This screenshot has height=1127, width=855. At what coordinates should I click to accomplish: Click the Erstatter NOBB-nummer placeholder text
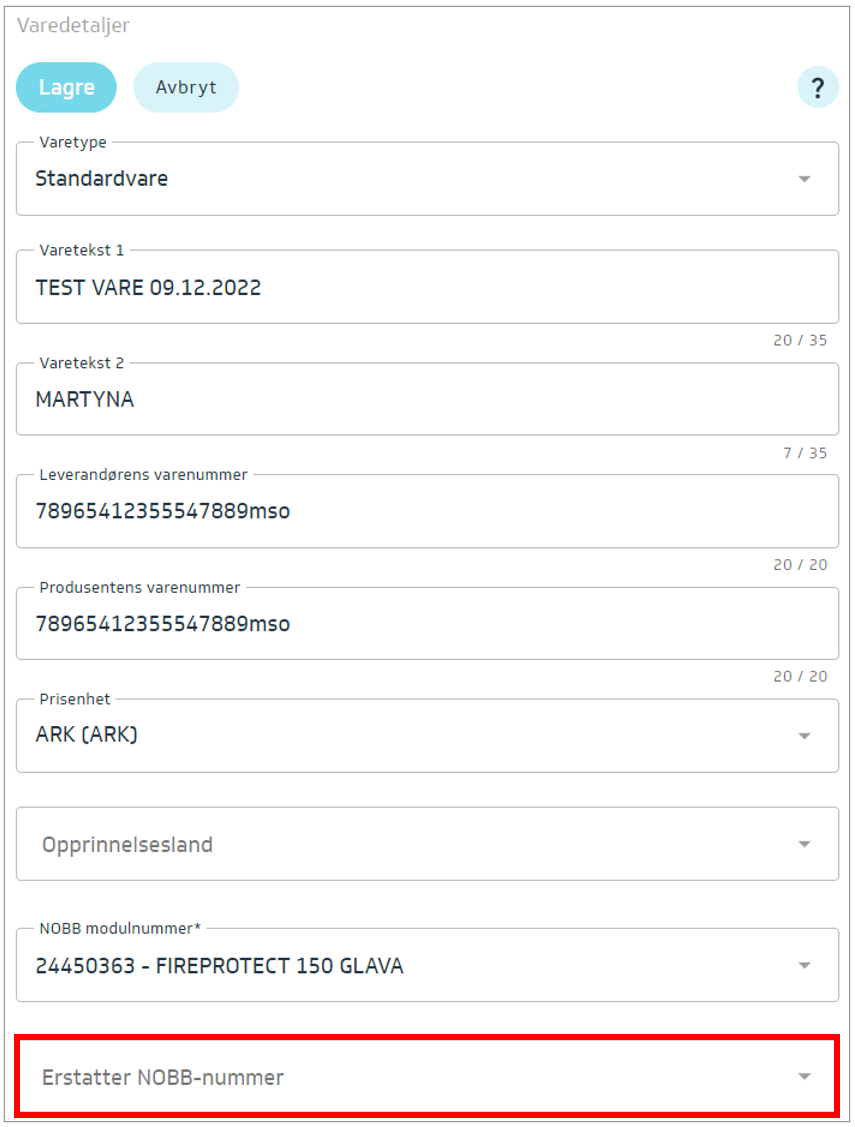click(x=163, y=1078)
